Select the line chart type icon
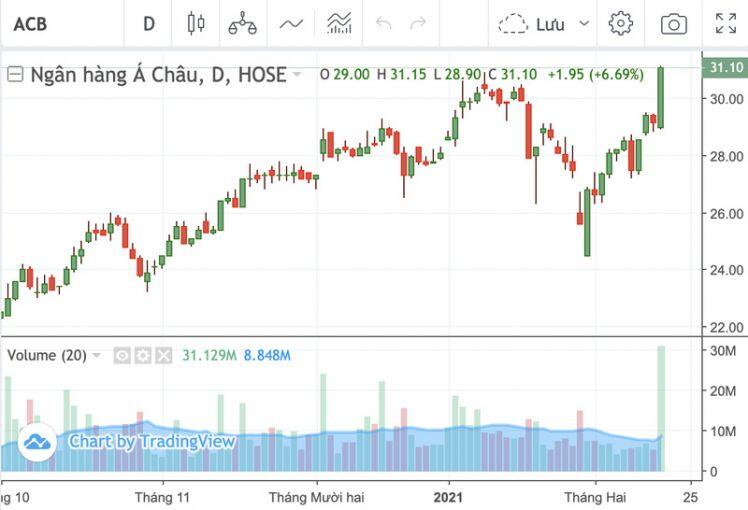The width and height of the screenshot is (748, 510). tap(291, 23)
